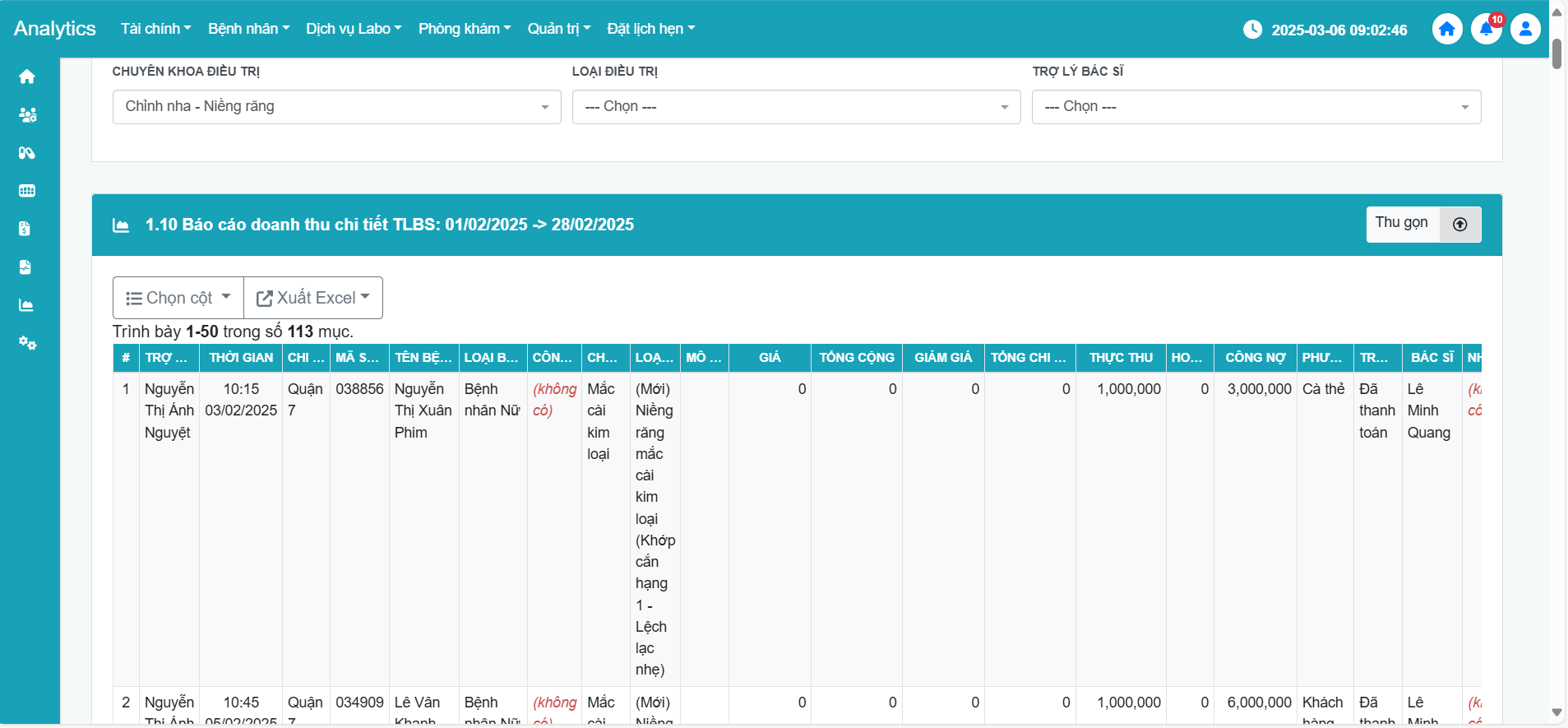This screenshot has height=728, width=1568.
Task: Expand the Loại điều trị dropdown
Action: pyautogui.click(x=796, y=107)
